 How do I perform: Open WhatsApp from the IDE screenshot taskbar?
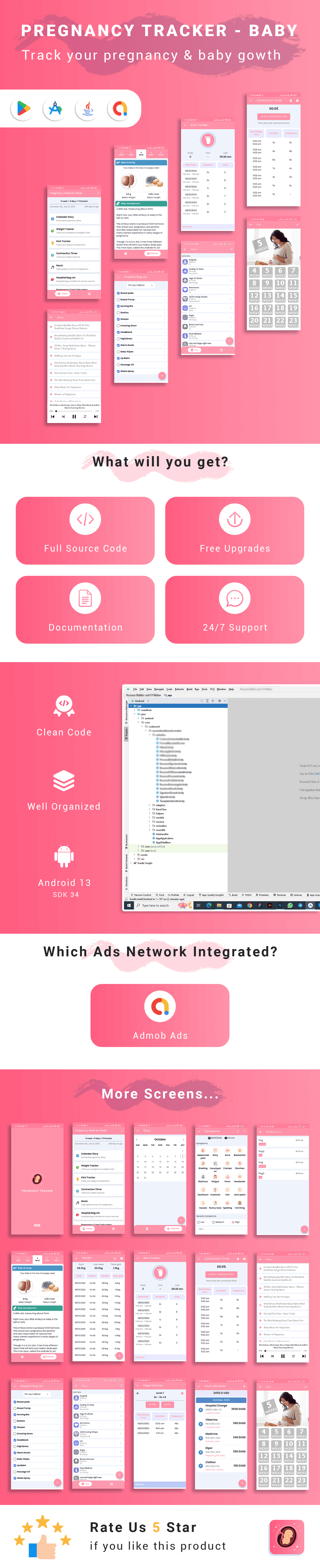click(290, 905)
